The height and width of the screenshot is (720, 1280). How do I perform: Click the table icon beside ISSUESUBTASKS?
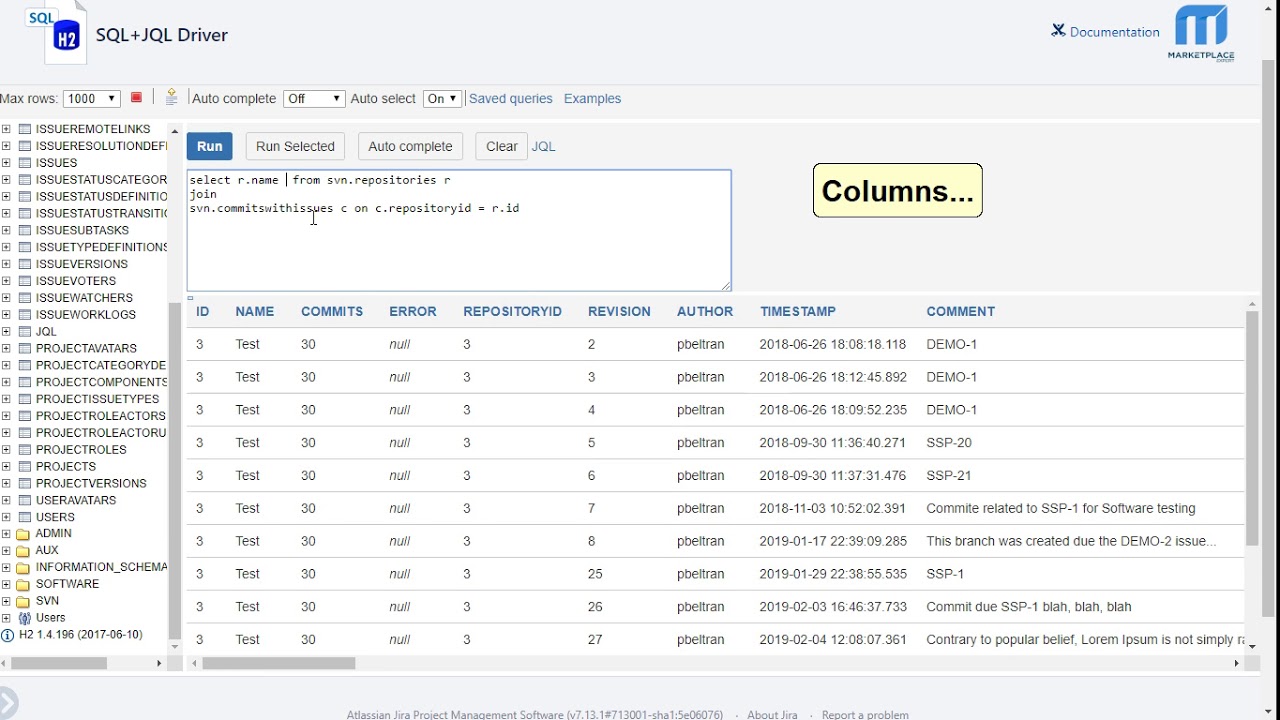[x=25, y=230]
